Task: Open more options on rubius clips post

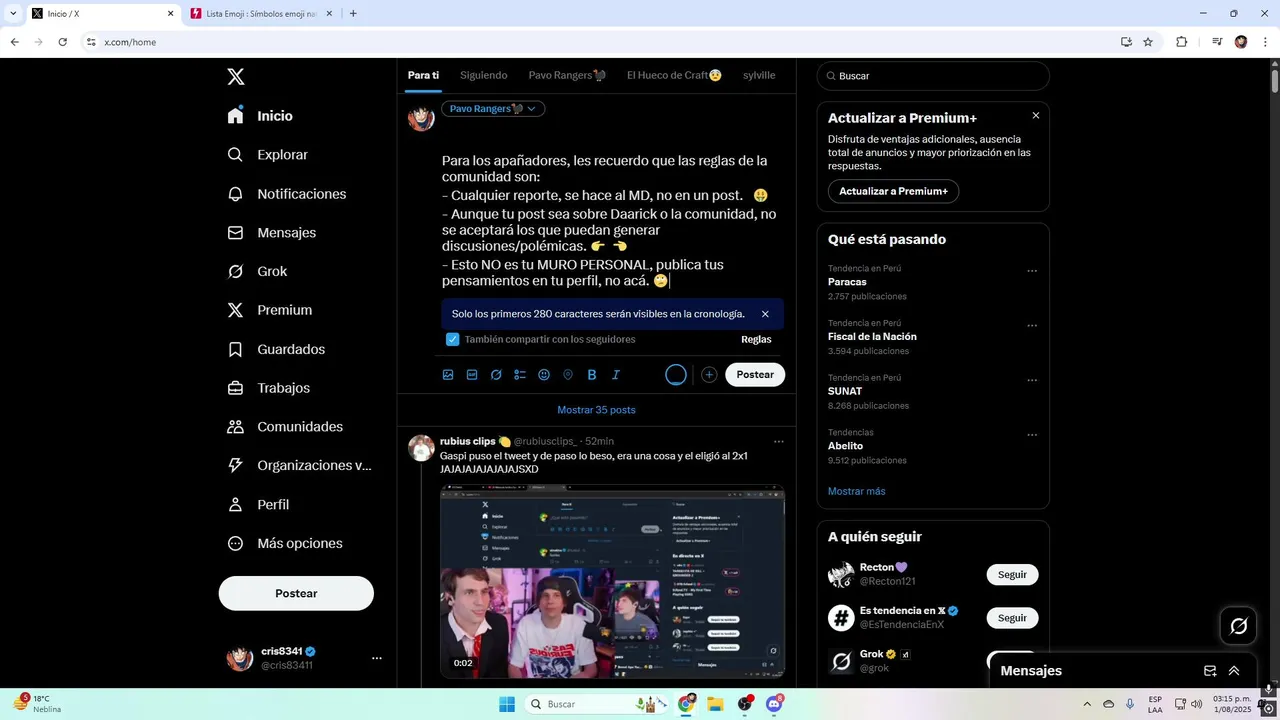Action: [x=779, y=442]
